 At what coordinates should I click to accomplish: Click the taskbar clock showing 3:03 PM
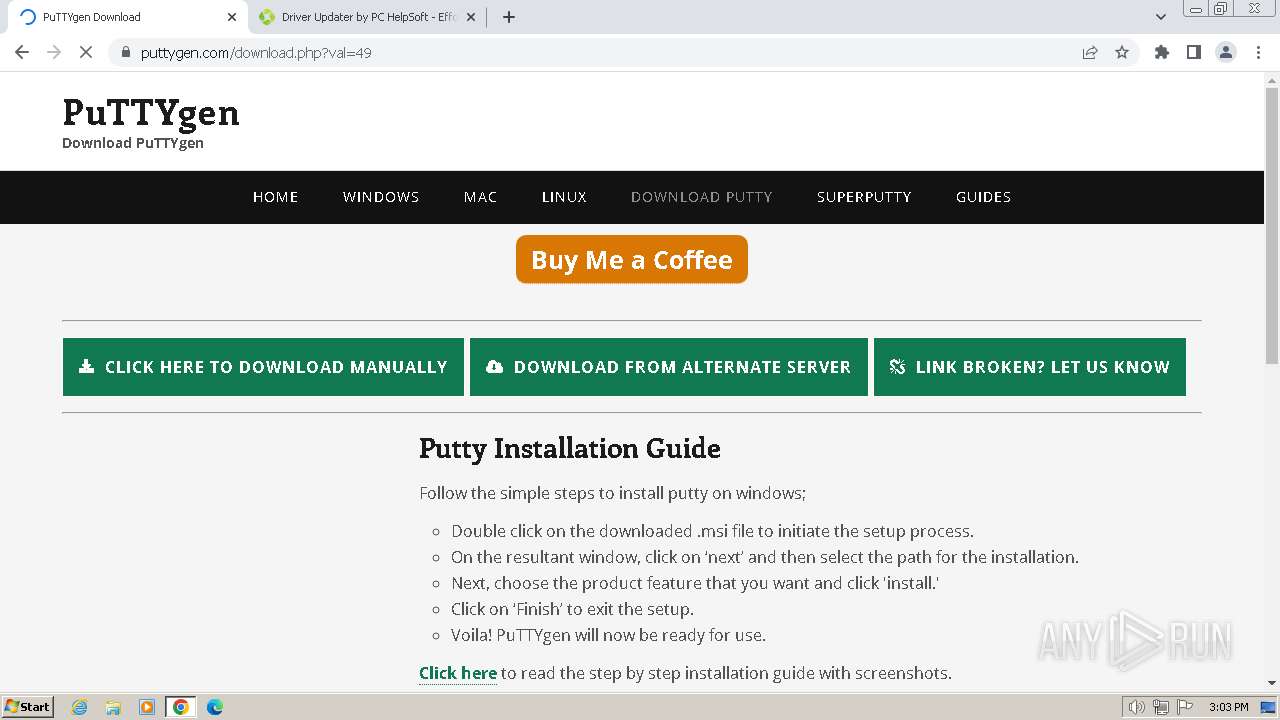pos(1228,707)
